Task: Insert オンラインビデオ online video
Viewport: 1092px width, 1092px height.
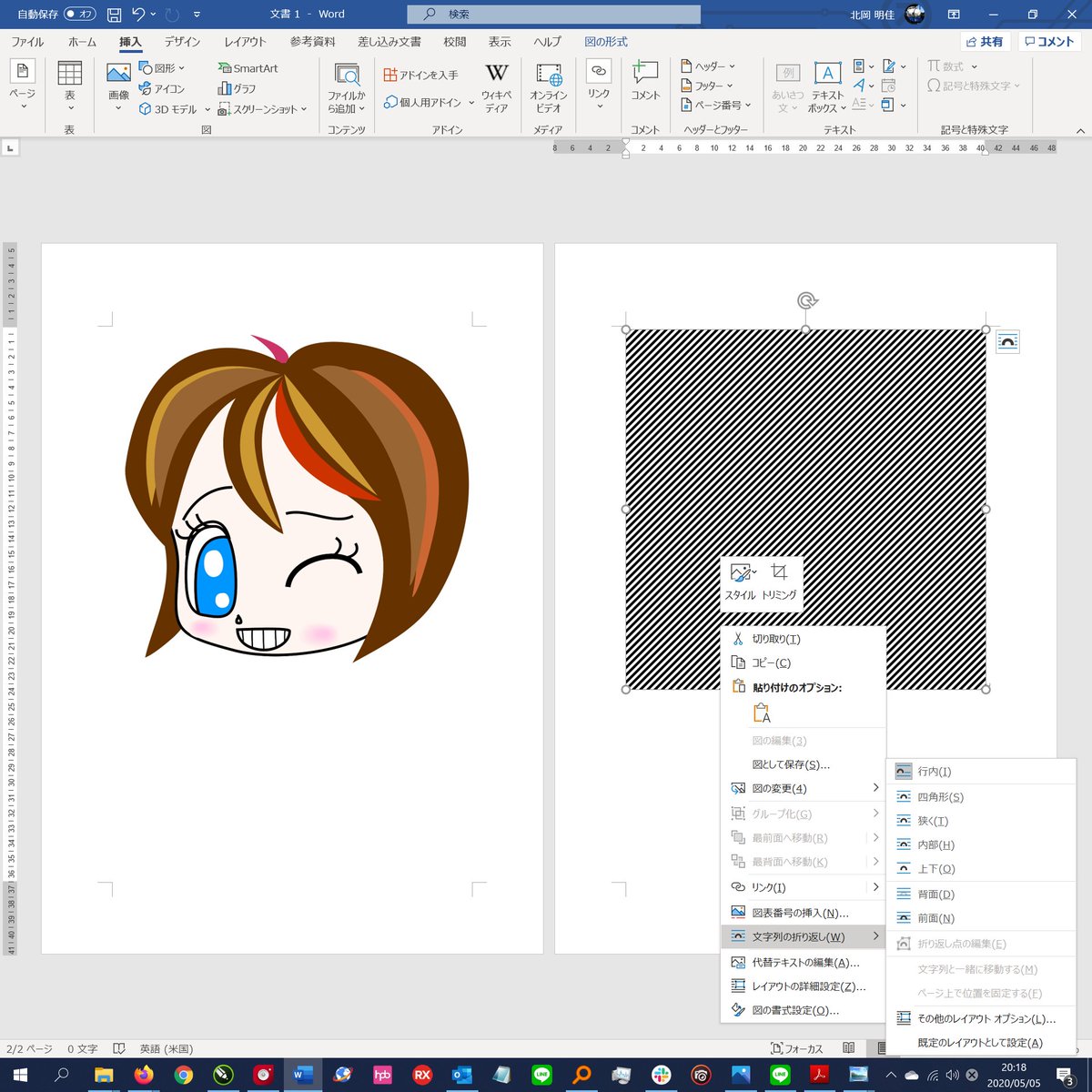Action: [x=549, y=87]
